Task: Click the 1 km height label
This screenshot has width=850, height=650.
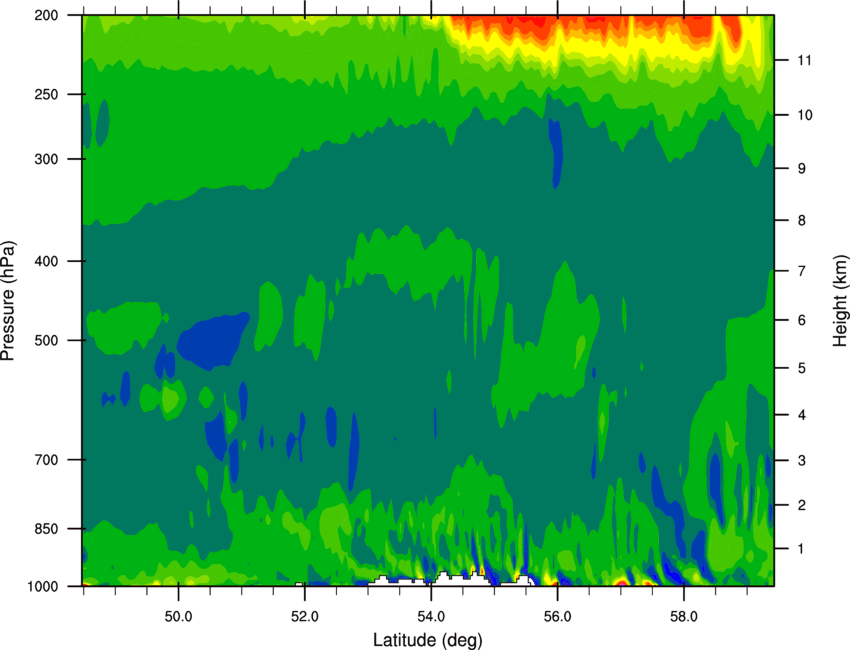Action: click(801, 549)
